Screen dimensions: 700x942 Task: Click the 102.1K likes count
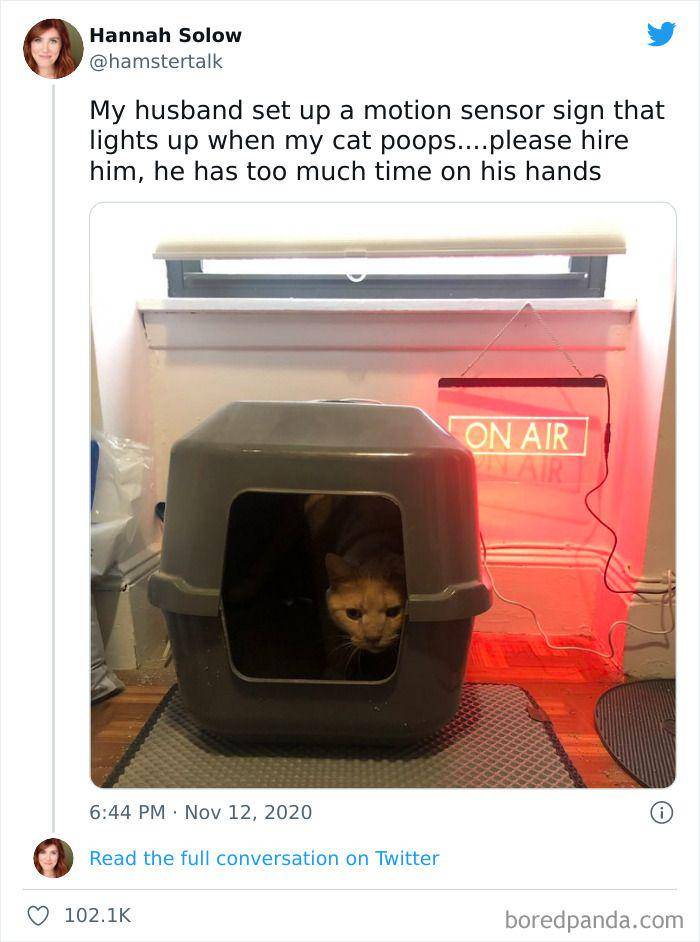[x=97, y=916]
